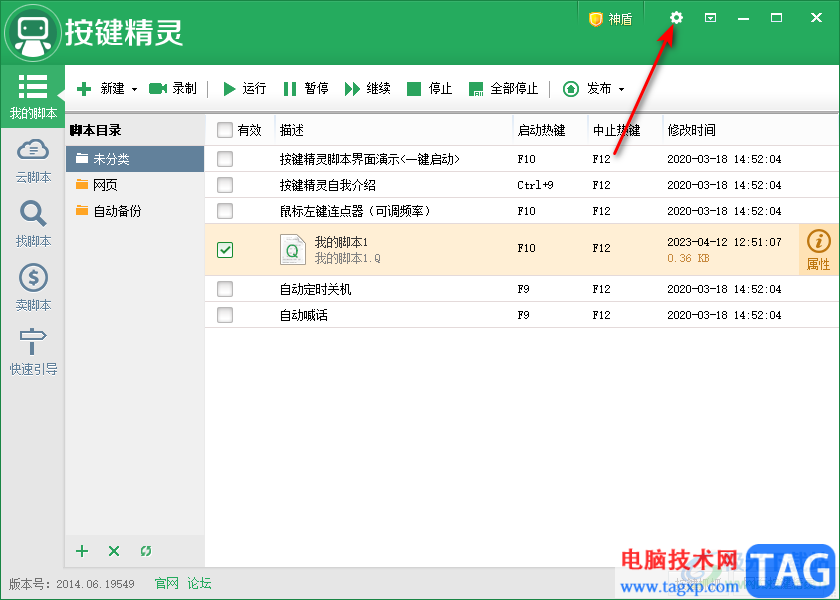
Task: Sort by 中止热键 column header
Action: (x=626, y=130)
